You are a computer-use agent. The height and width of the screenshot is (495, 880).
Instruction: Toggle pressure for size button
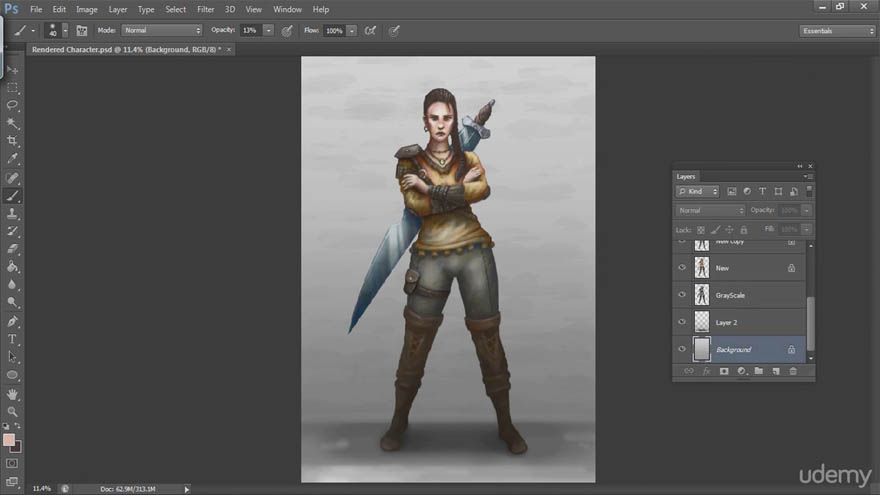tap(394, 31)
